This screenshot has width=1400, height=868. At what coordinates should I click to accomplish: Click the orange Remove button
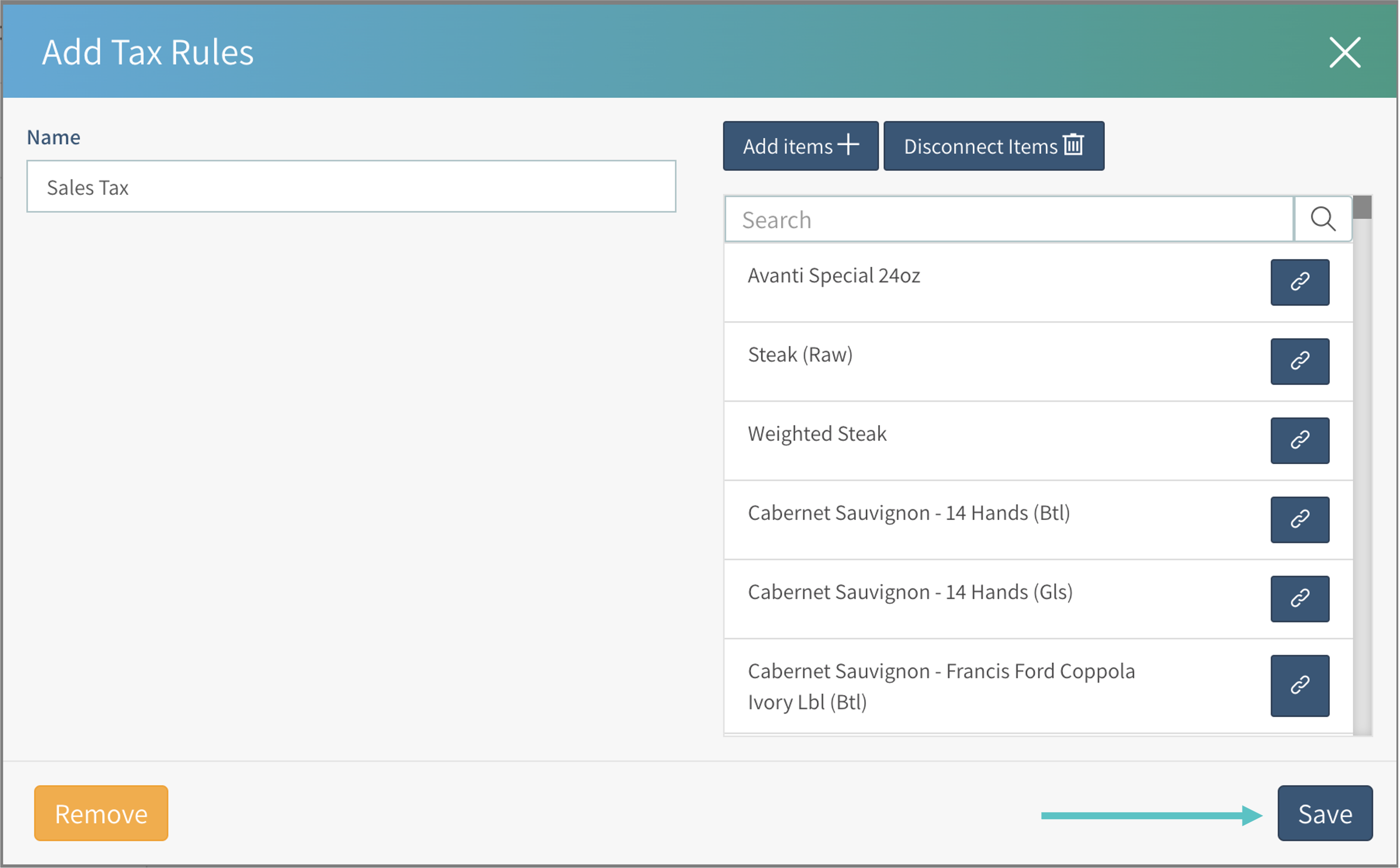(101, 814)
